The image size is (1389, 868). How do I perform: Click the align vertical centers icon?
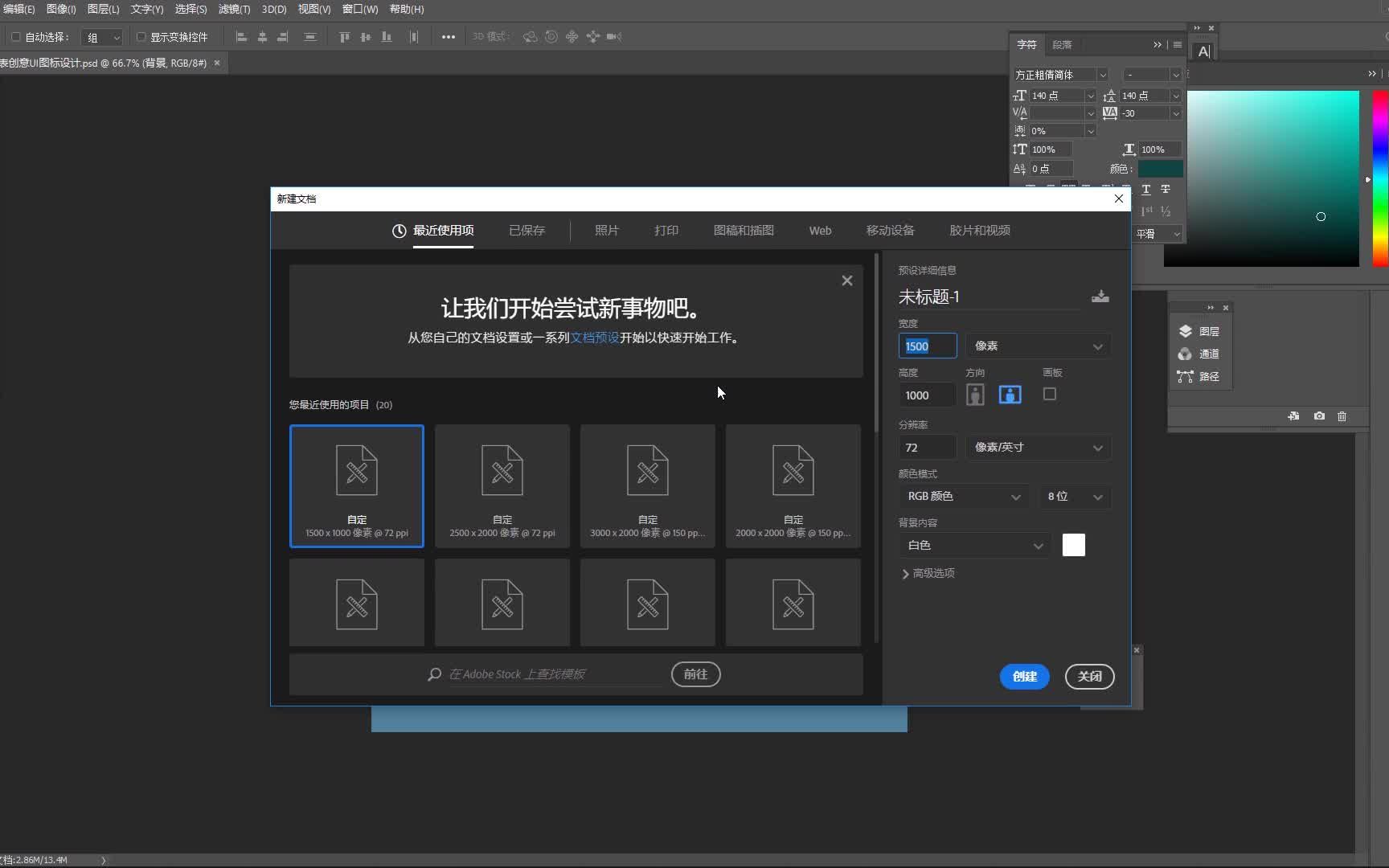(366, 37)
